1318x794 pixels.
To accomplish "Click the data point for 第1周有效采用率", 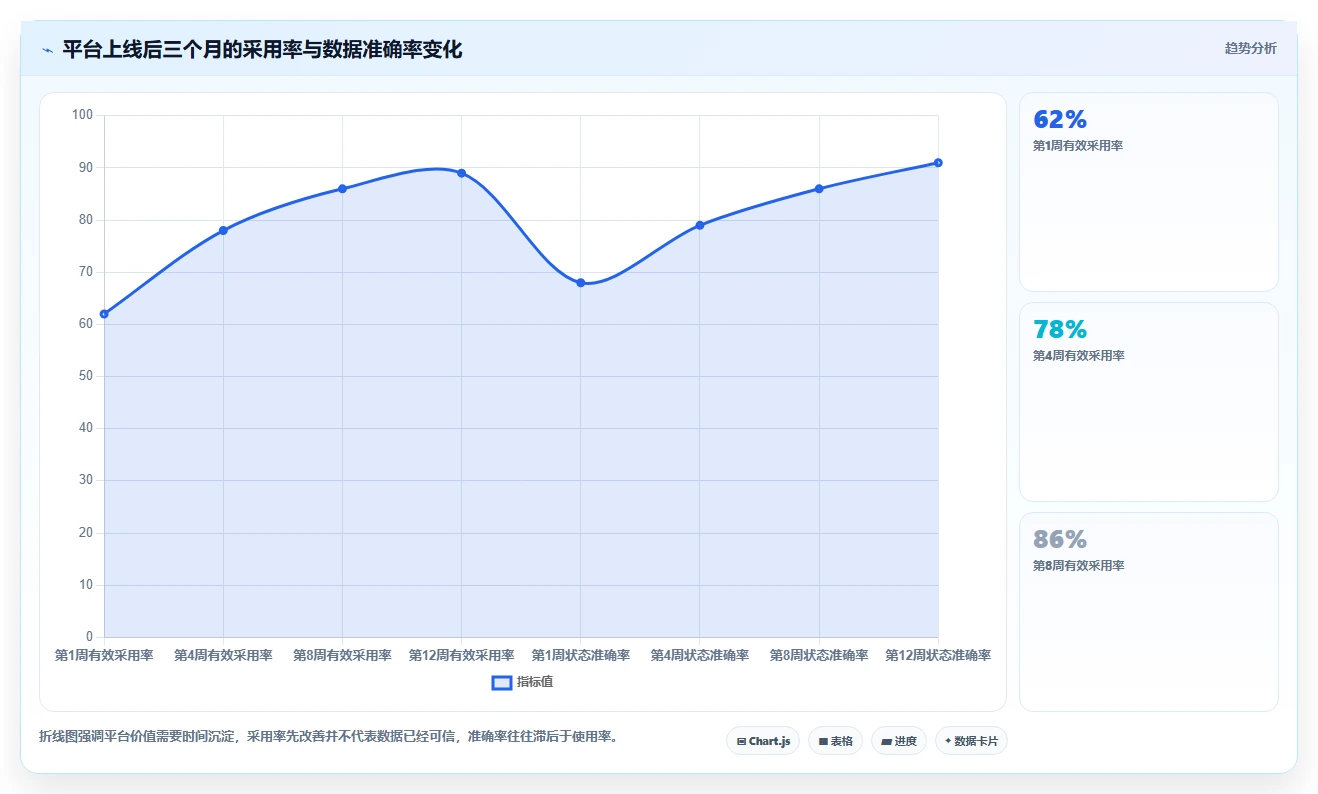I will 104,314.
